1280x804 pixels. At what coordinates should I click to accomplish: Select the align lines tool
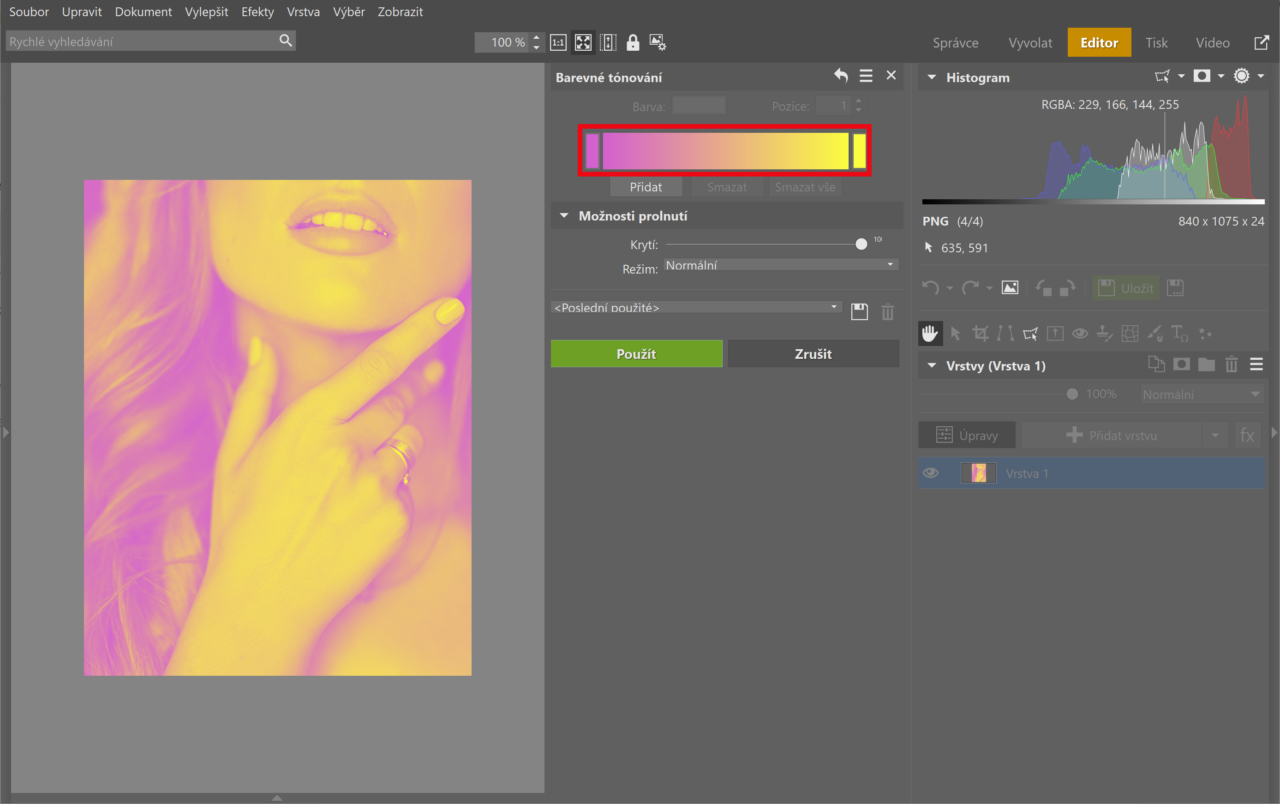(x=1005, y=333)
